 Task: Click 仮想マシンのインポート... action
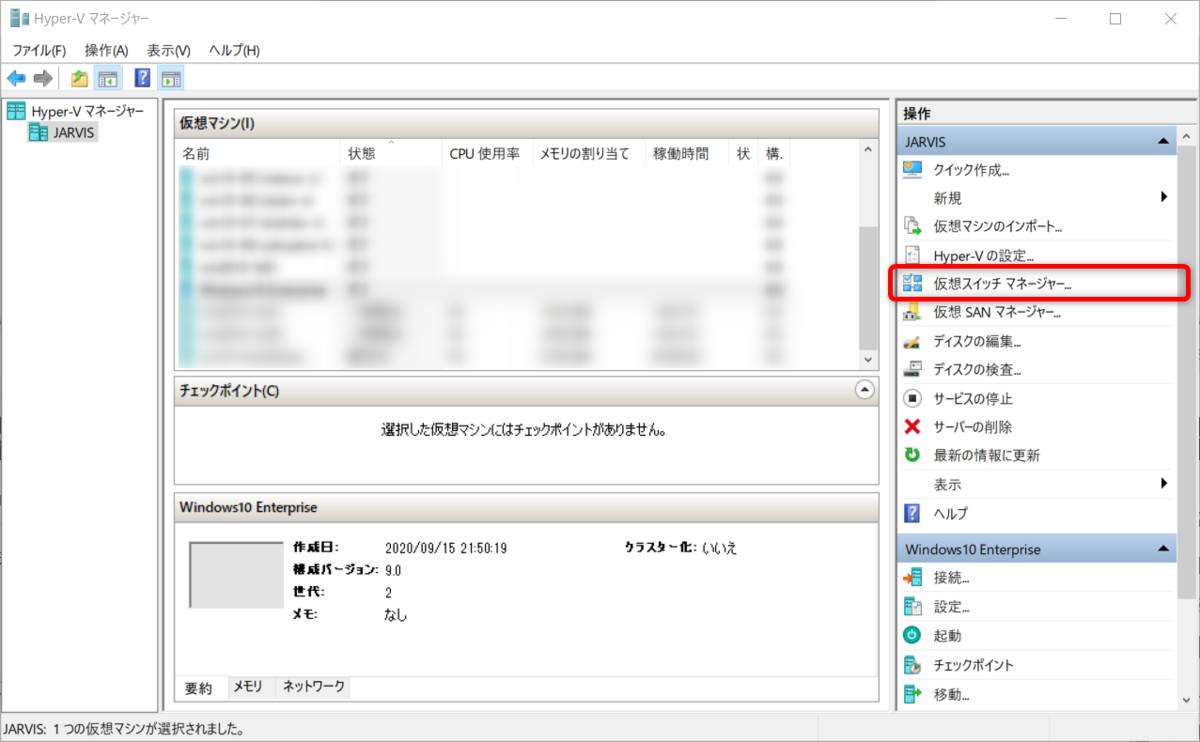click(997, 227)
